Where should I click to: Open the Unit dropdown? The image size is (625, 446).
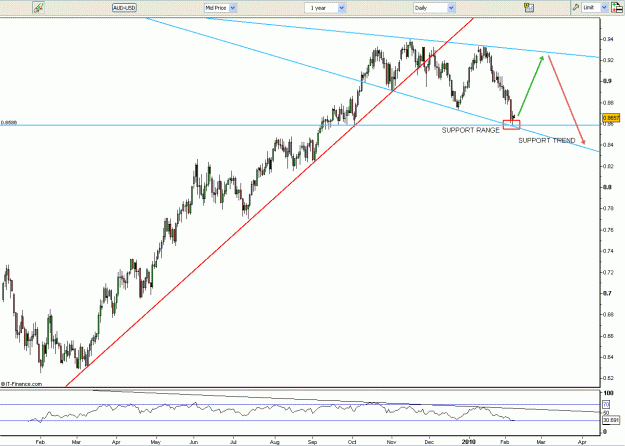pos(595,8)
